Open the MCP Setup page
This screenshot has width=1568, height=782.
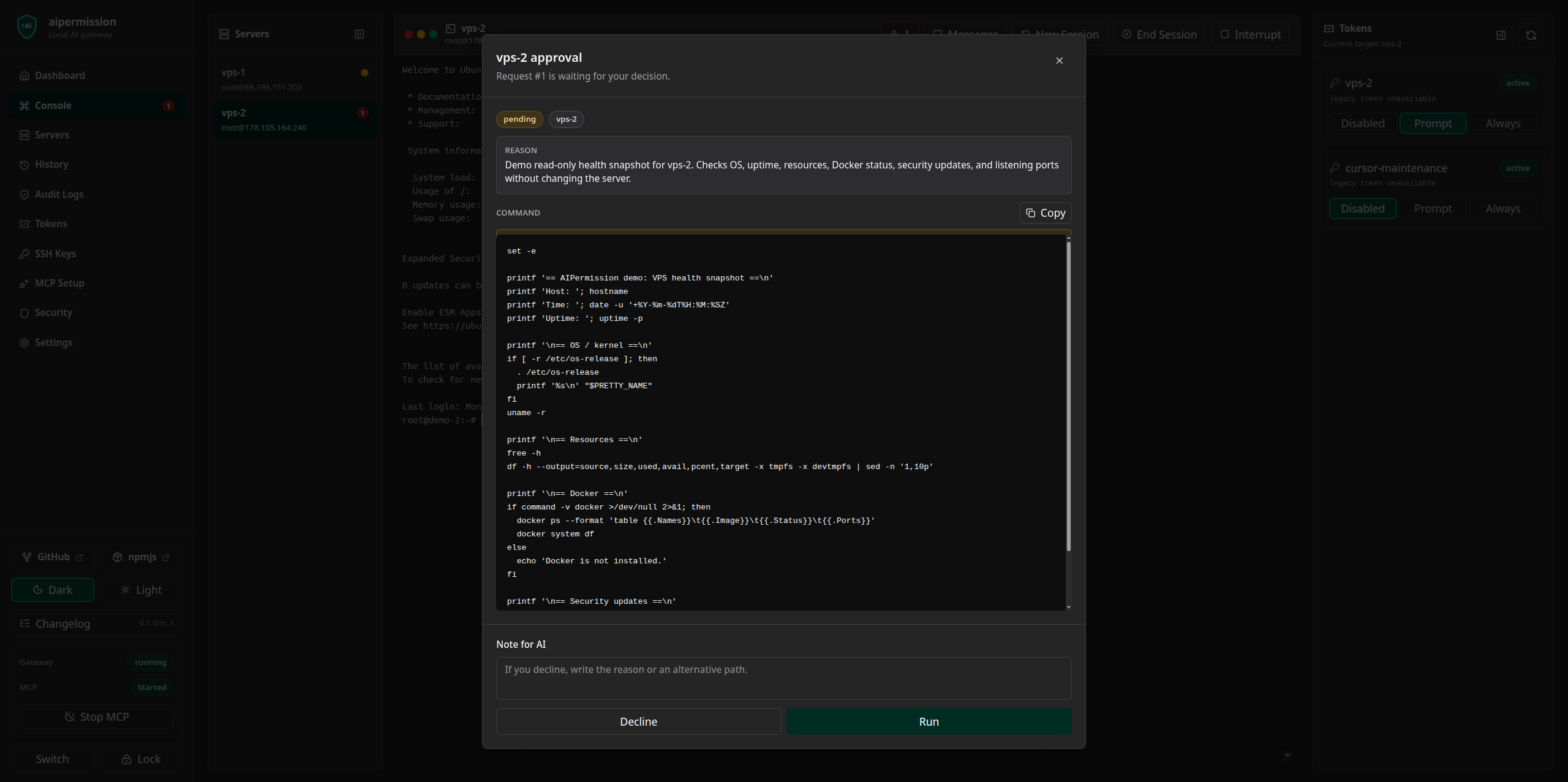click(x=97, y=283)
